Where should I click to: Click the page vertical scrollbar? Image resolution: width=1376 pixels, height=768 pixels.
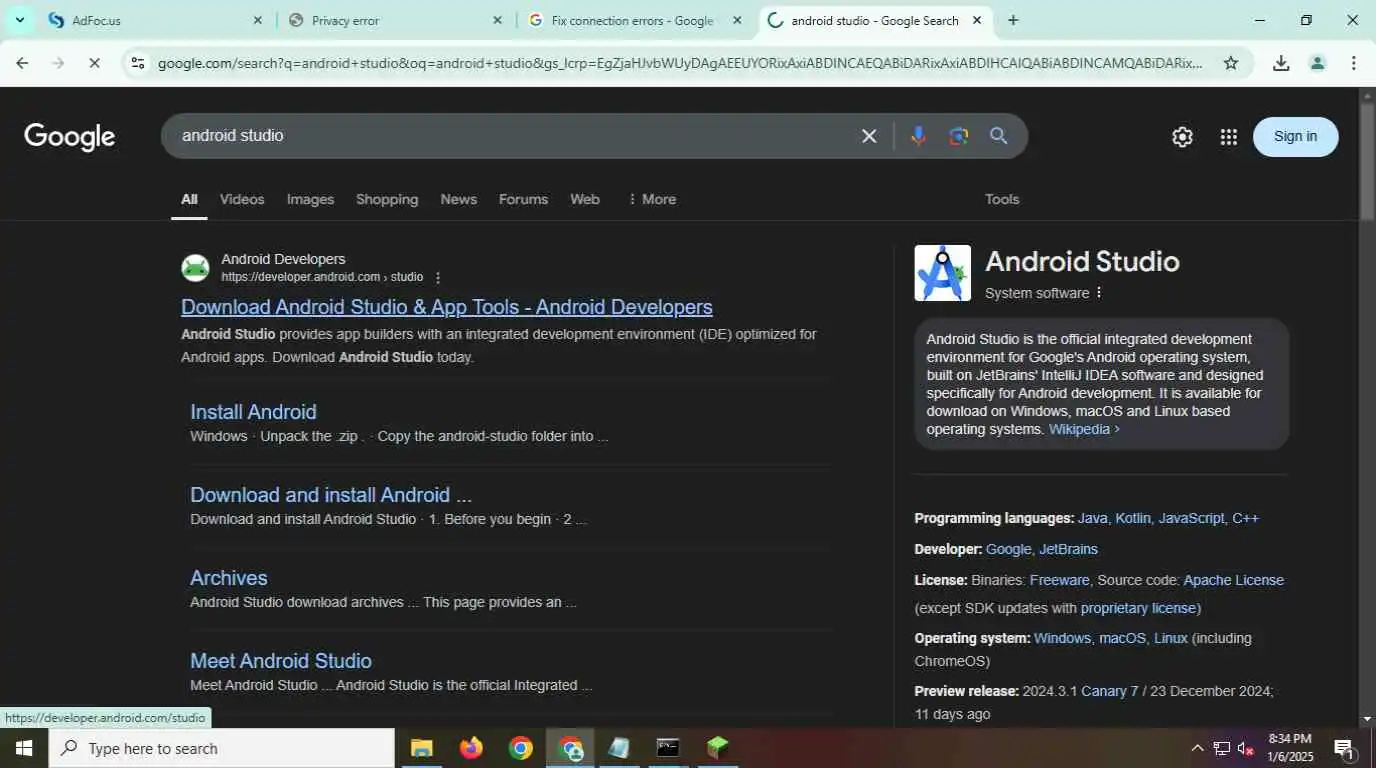tap(1367, 160)
